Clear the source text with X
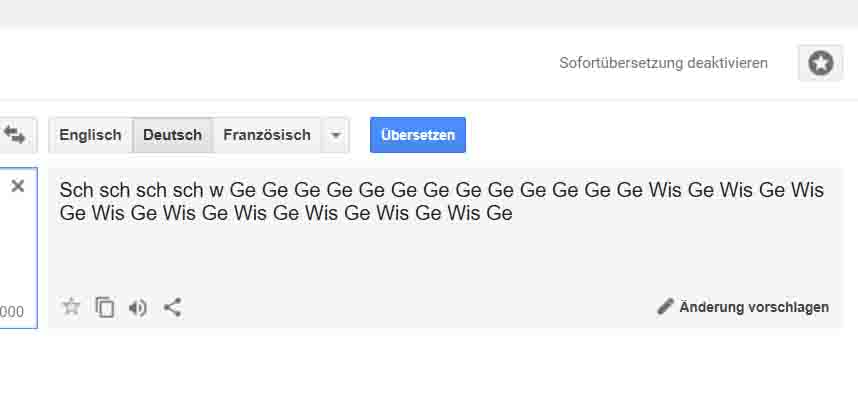The image size is (858, 404). click(18, 186)
